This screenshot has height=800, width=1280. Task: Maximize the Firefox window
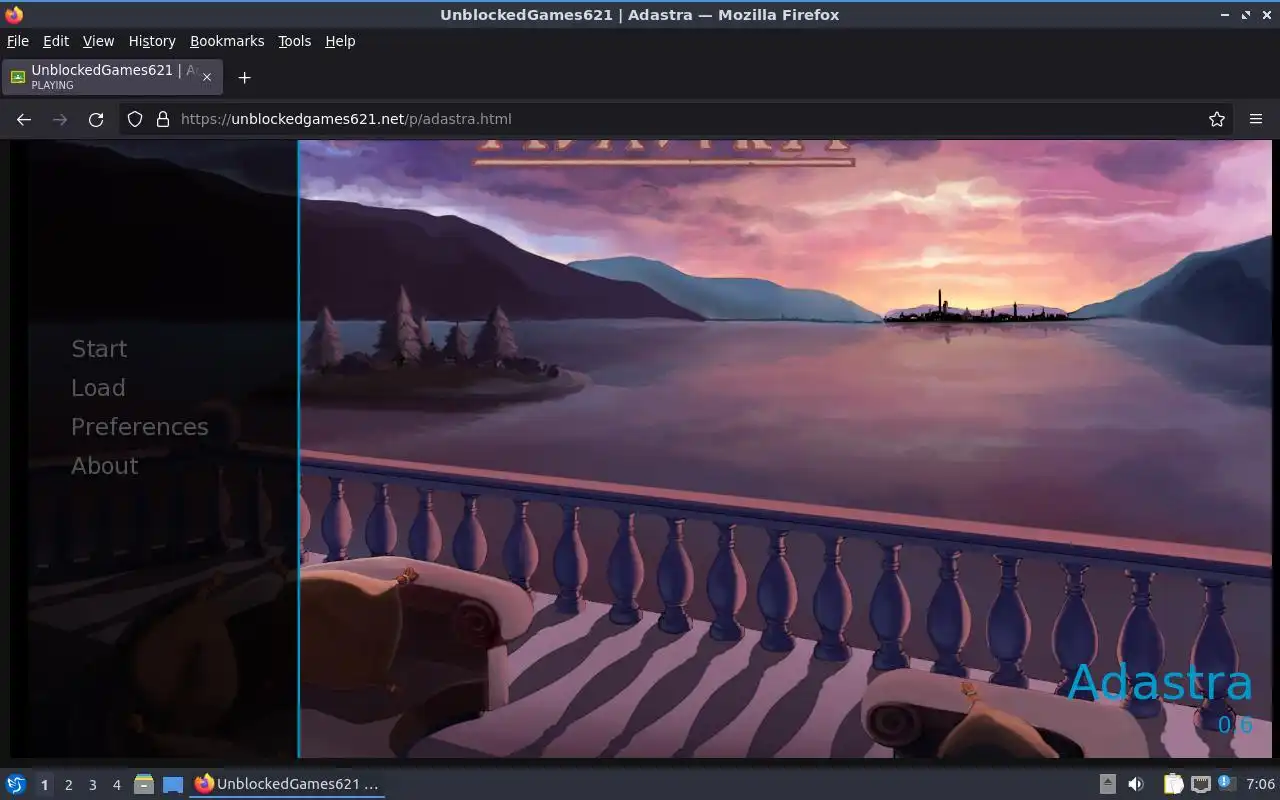coord(1246,15)
